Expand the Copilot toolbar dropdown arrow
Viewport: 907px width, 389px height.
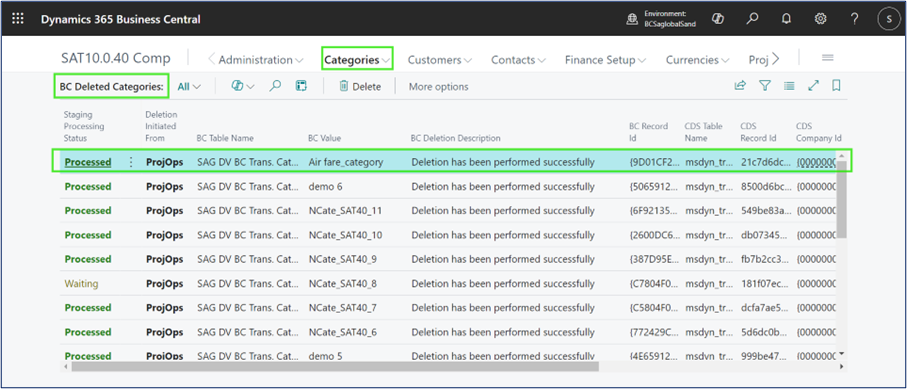(250, 86)
